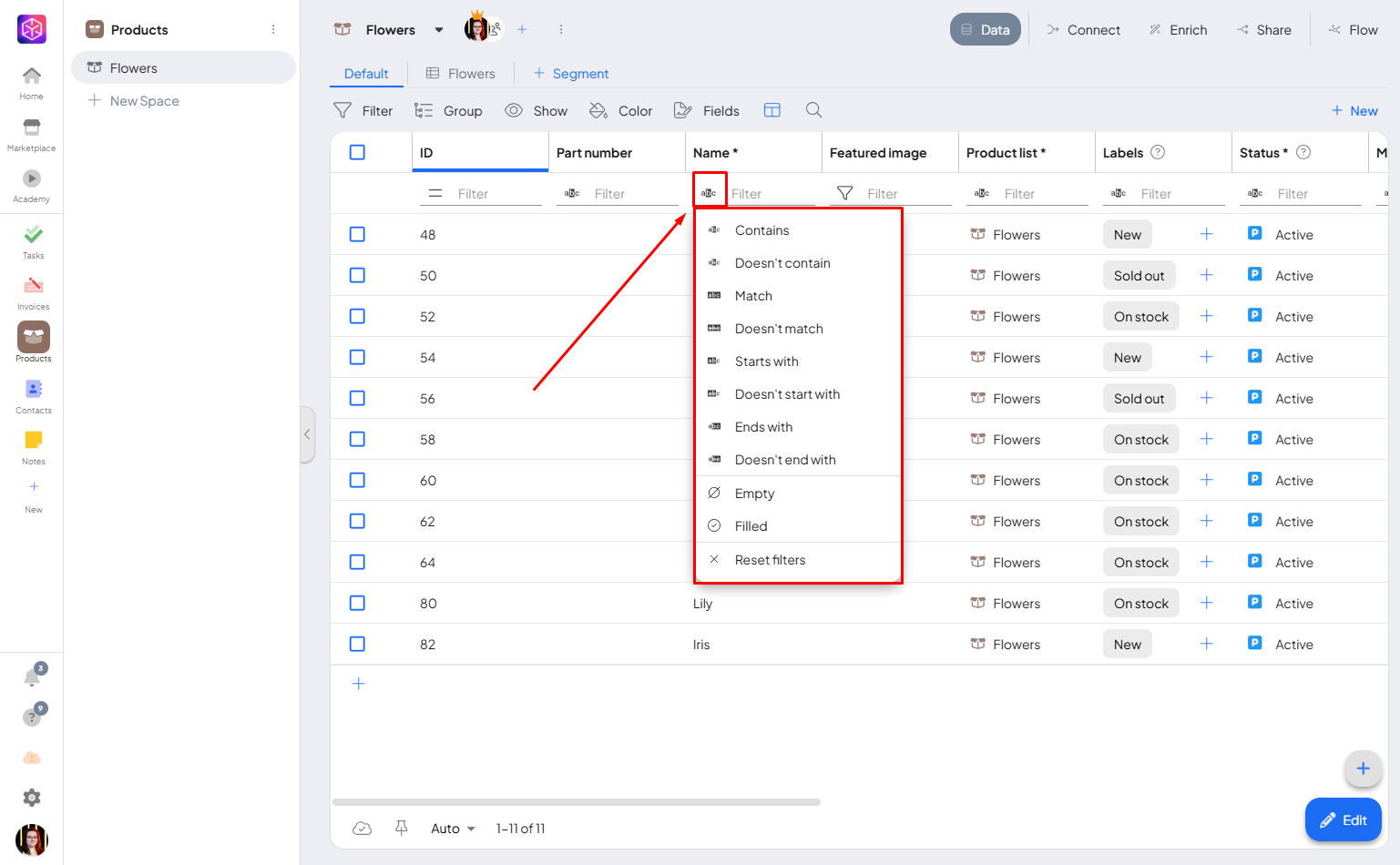The image size is (1400, 865).
Task: Select 'Reset filters' in the menu
Action: coord(770,560)
